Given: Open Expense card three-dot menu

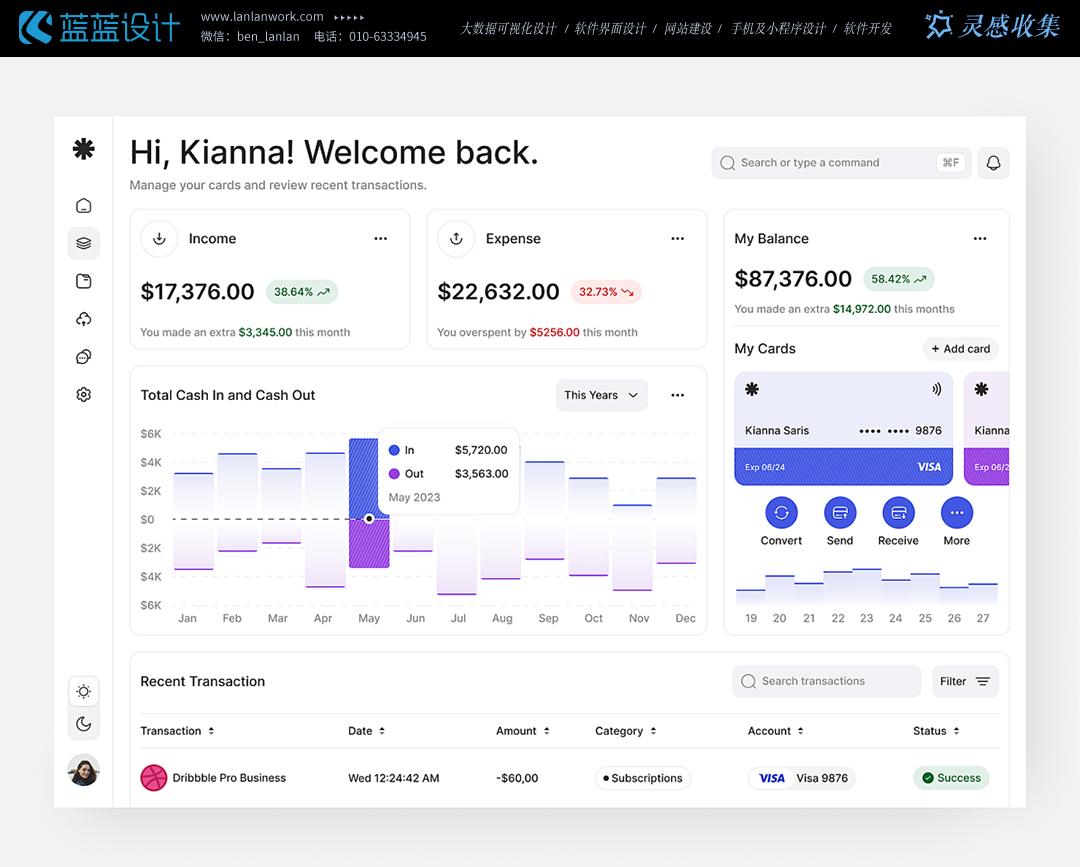Looking at the screenshot, I should (677, 239).
